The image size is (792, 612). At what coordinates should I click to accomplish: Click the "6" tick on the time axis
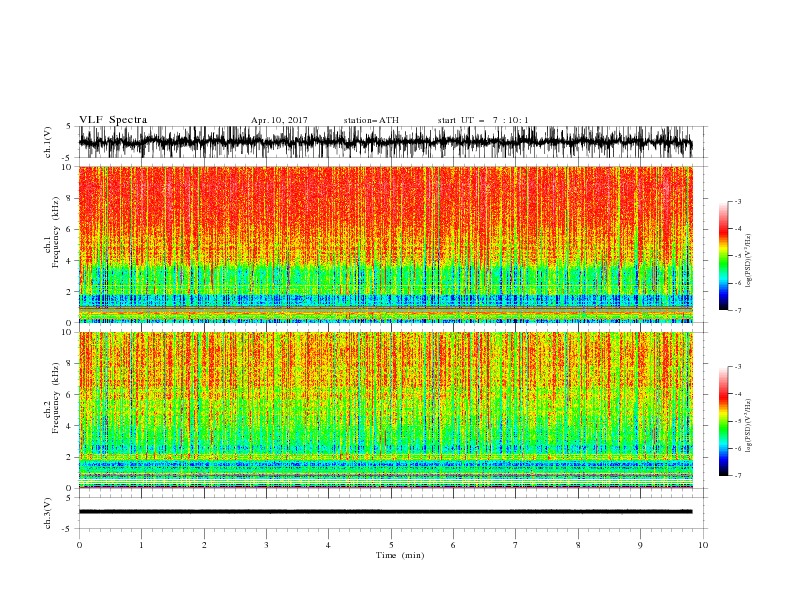pos(453,545)
